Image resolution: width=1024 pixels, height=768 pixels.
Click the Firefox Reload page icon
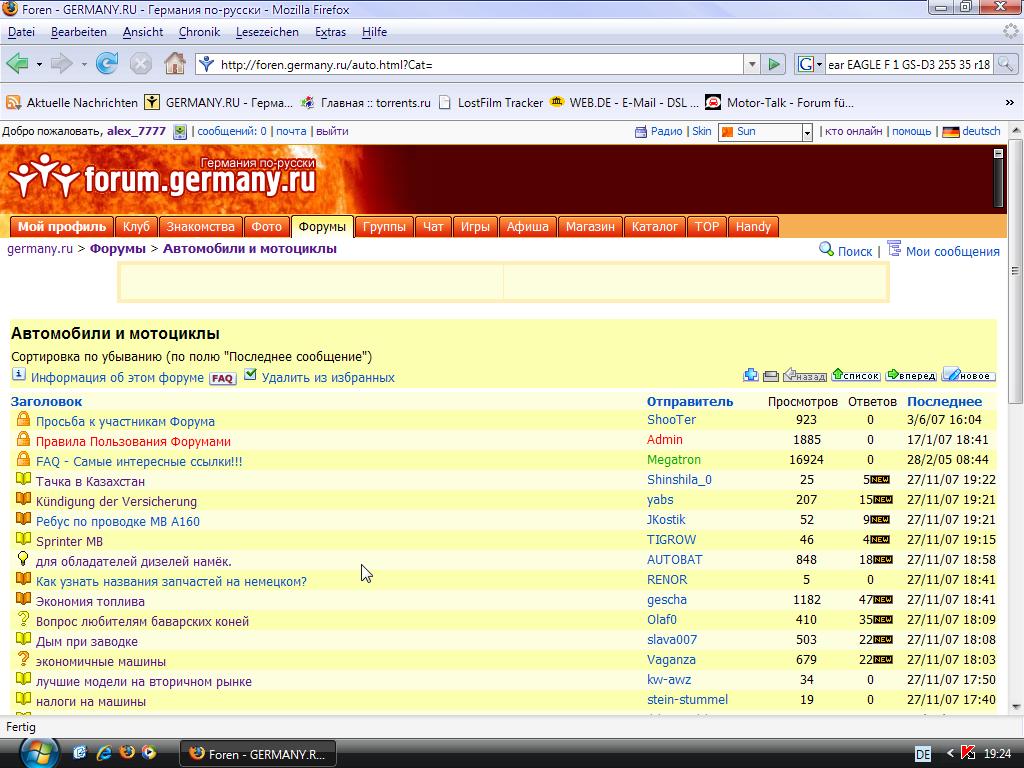click(x=107, y=64)
